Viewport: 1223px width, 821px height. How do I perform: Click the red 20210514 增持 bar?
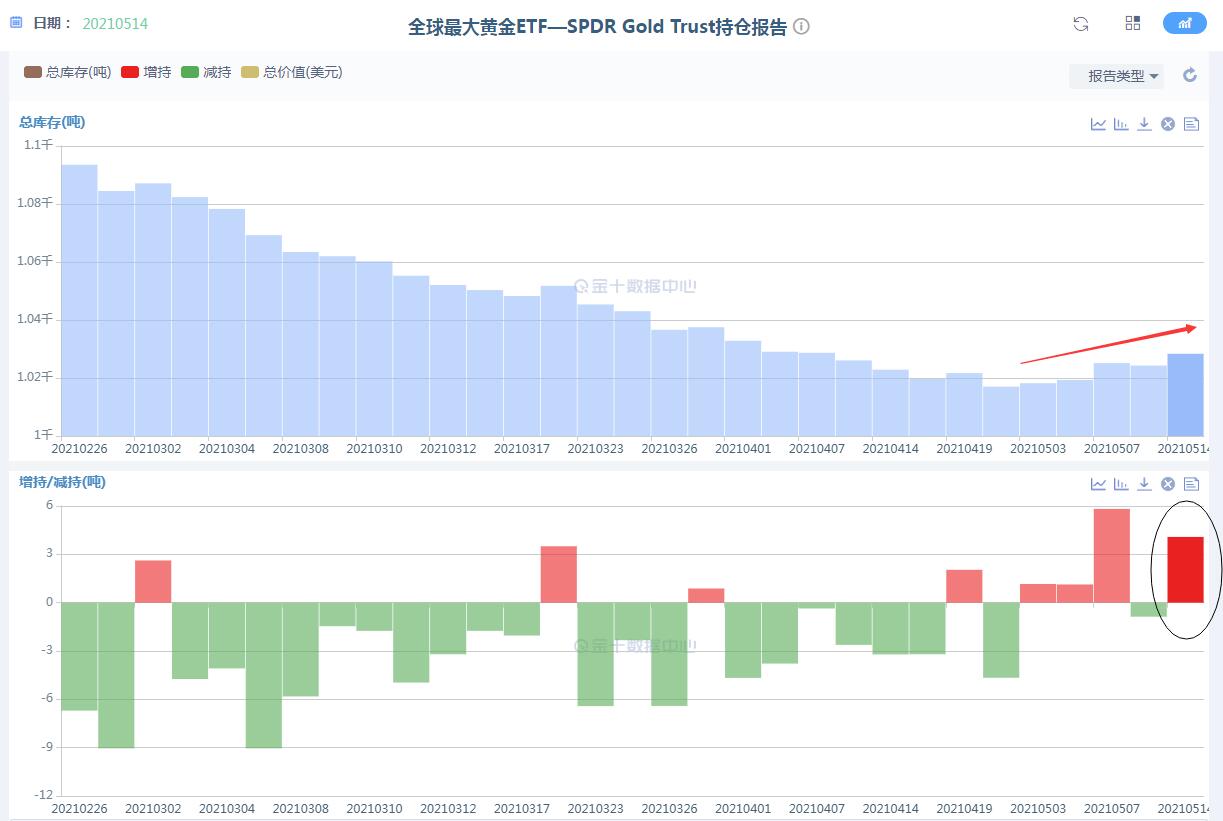pyautogui.click(x=1185, y=569)
